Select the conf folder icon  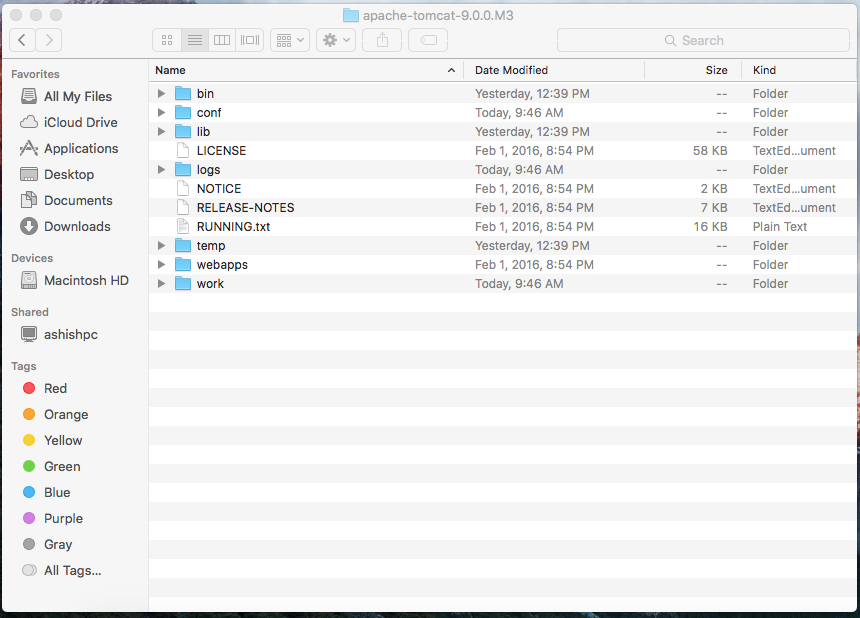tap(183, 112)
